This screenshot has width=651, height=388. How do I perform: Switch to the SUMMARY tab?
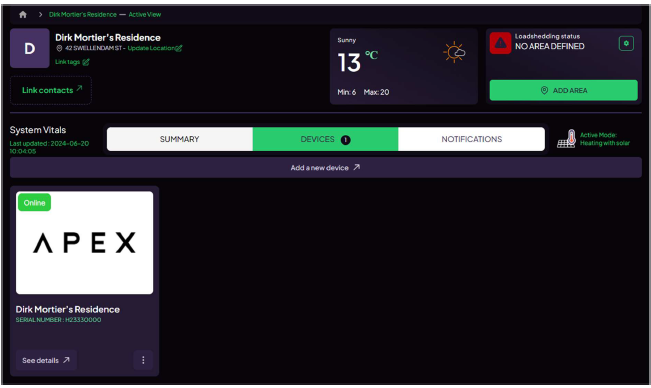click(x=179, y=139)
